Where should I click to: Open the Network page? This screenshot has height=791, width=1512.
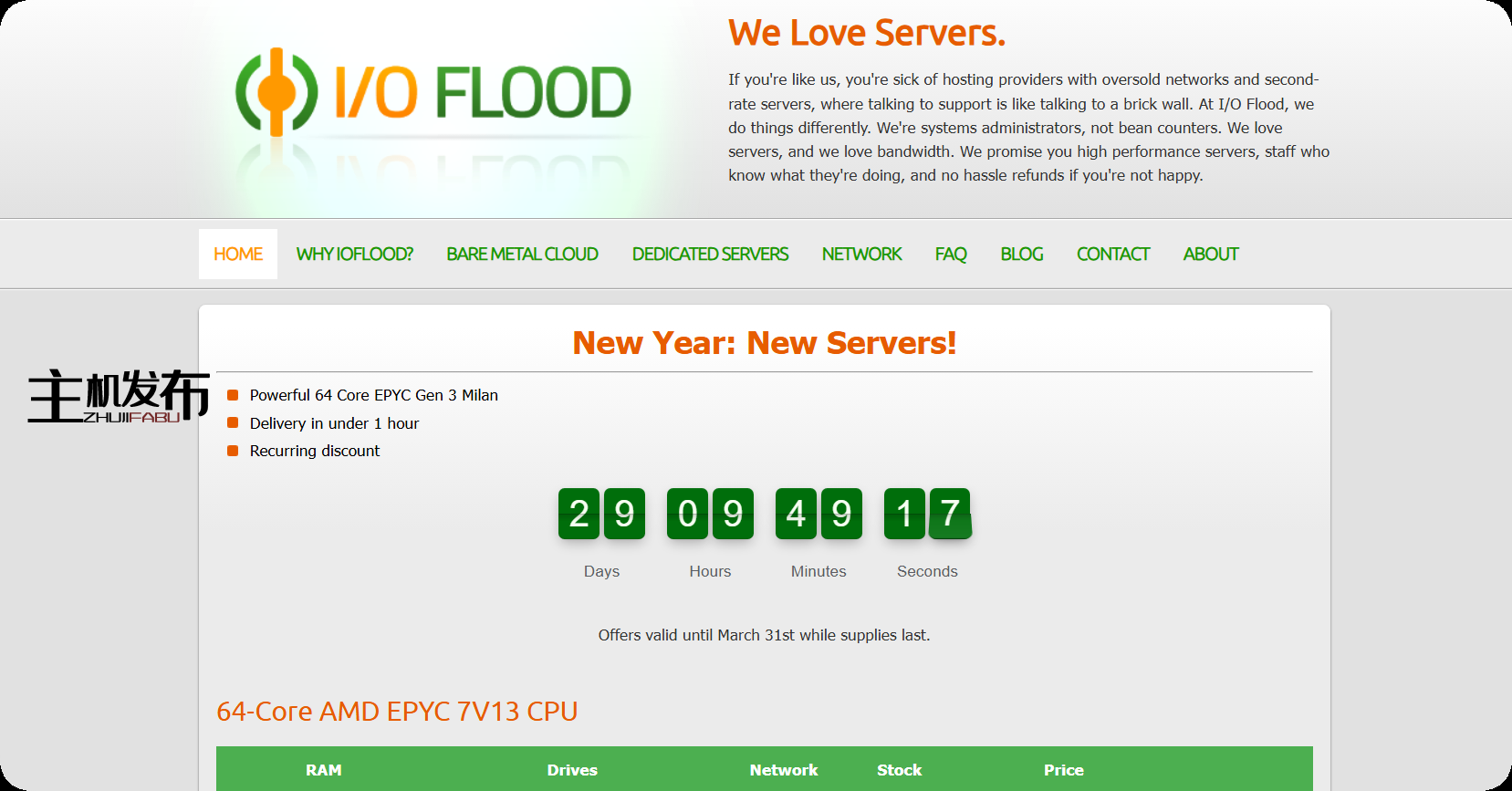[x=861, y=255]
